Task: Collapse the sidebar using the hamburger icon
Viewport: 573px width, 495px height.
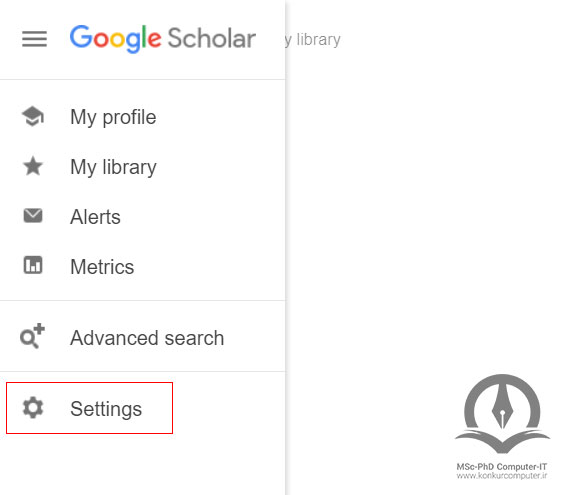Action: tap(34, 39)
